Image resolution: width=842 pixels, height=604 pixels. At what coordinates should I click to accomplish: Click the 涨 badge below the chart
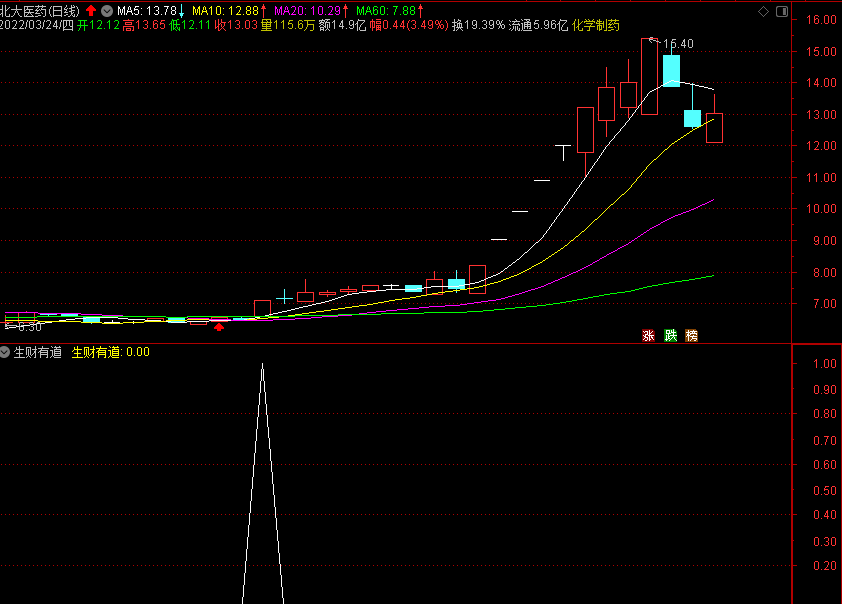point(648,336)
